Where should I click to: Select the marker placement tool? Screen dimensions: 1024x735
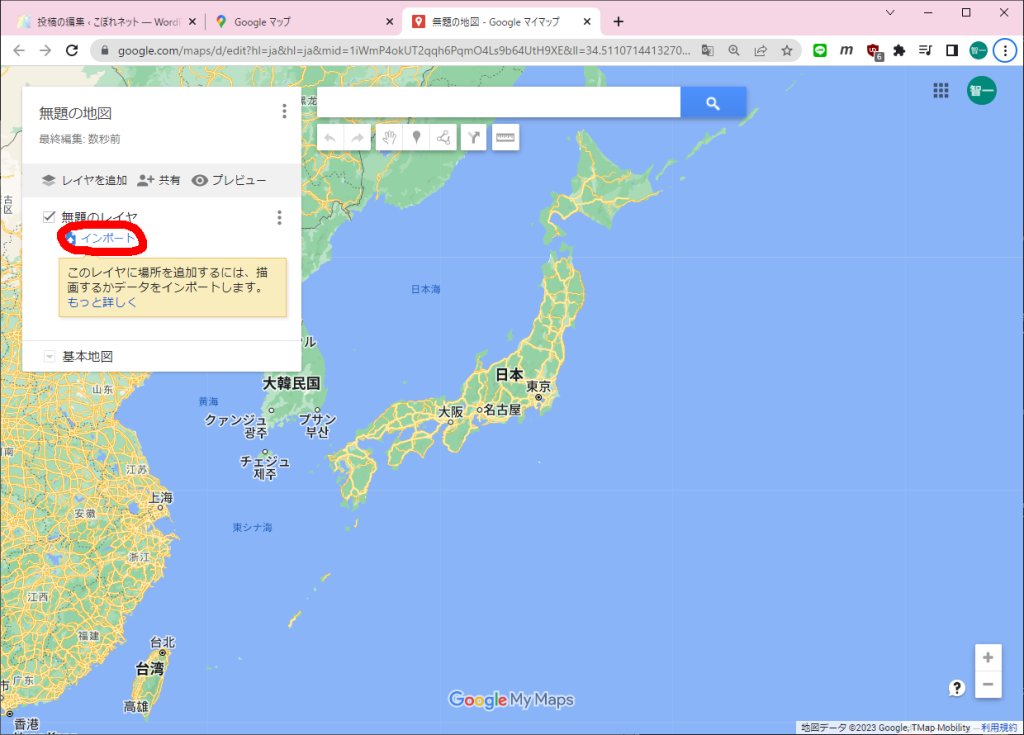point(416,137)
